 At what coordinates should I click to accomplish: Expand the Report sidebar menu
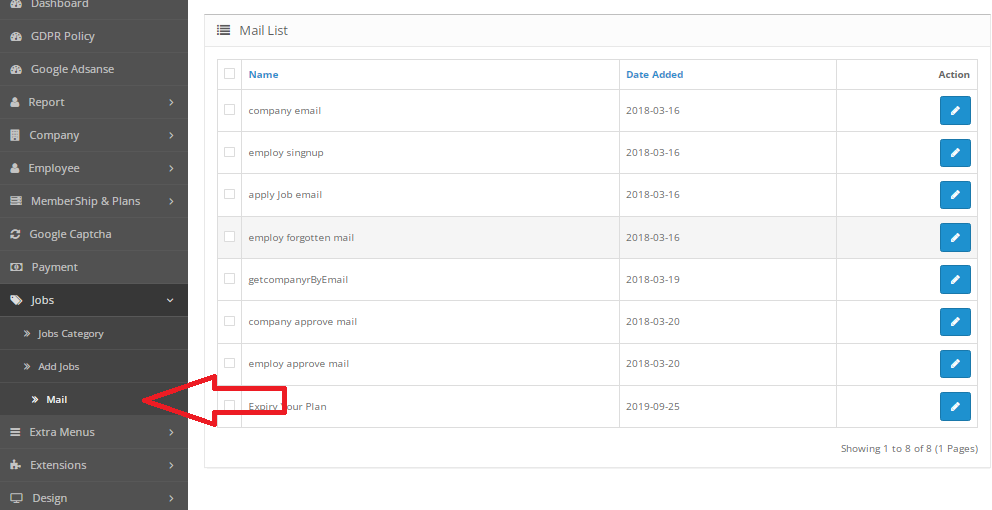(x=93, y=102)
